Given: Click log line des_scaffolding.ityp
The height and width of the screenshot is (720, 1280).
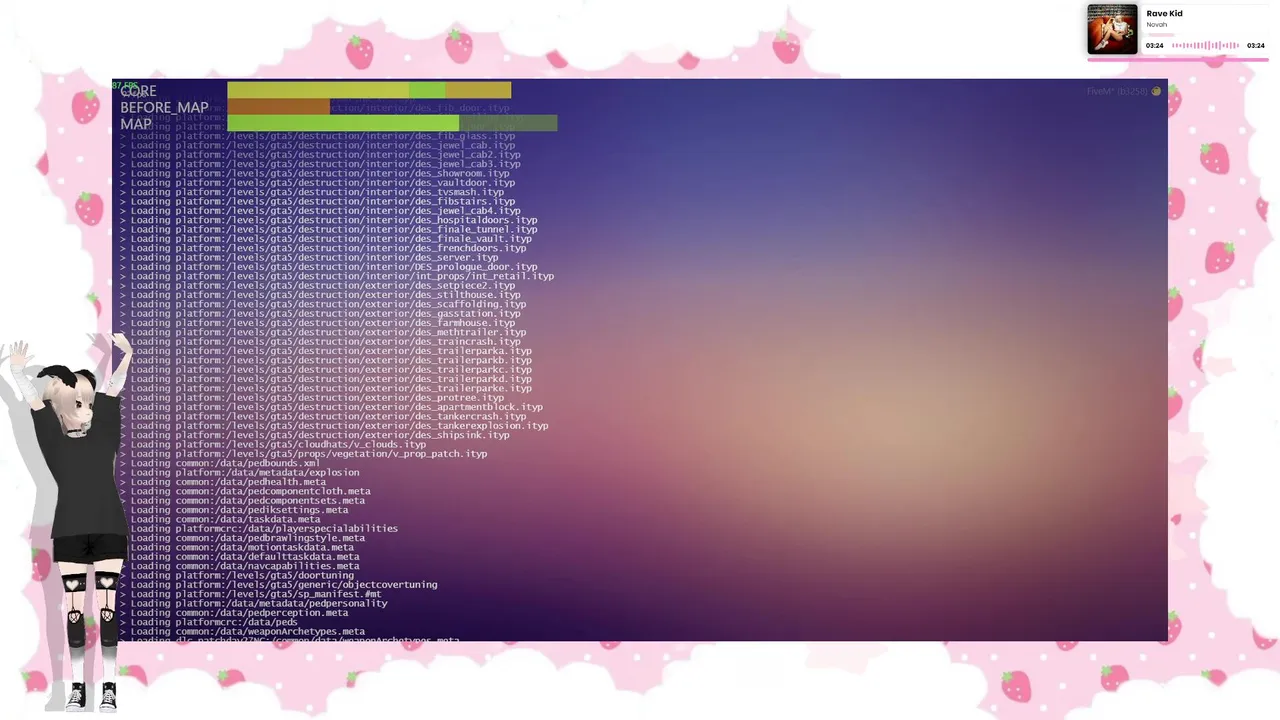Looking at the screenshot, I should click(323, 304).
